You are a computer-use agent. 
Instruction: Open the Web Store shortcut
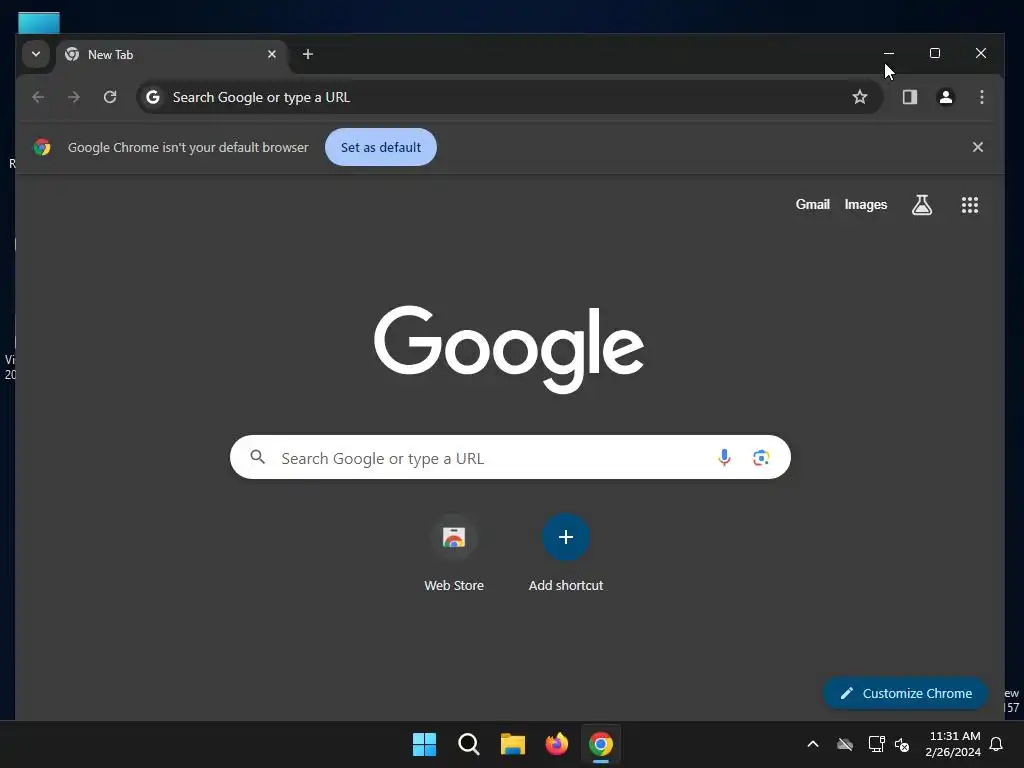pyautogui.click(x=454, y=553)
